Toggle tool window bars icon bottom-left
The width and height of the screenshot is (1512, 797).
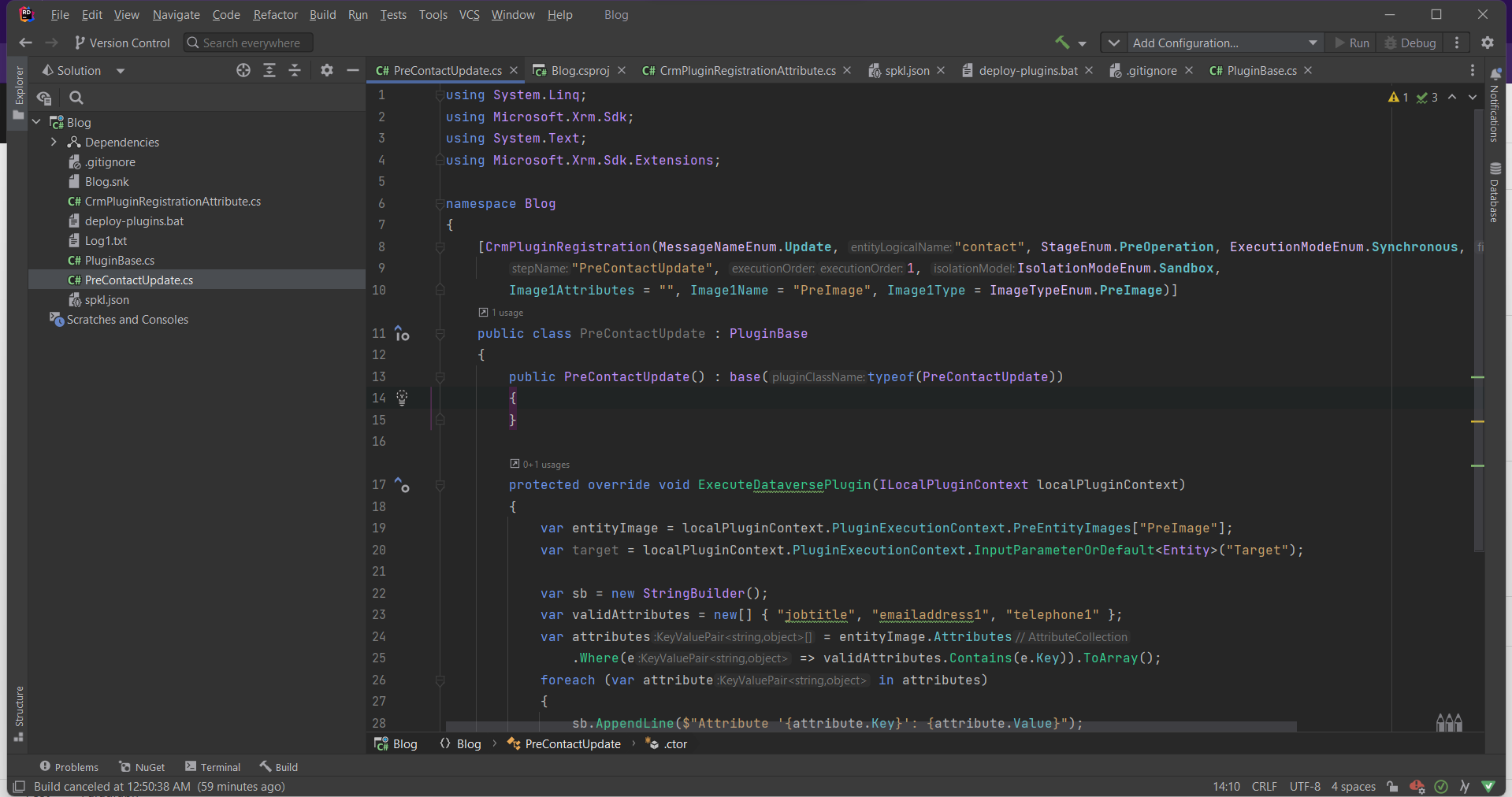(x=19, y=786)
